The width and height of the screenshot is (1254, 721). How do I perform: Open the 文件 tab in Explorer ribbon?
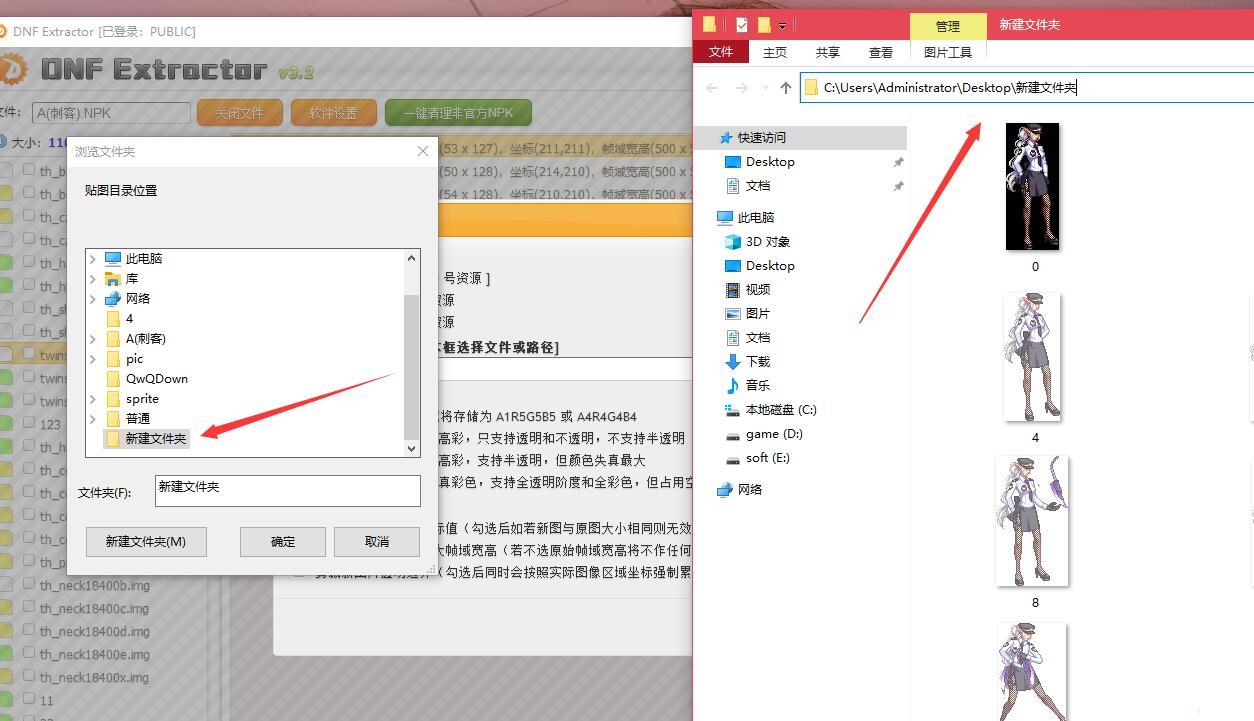(x=720, y=52)
